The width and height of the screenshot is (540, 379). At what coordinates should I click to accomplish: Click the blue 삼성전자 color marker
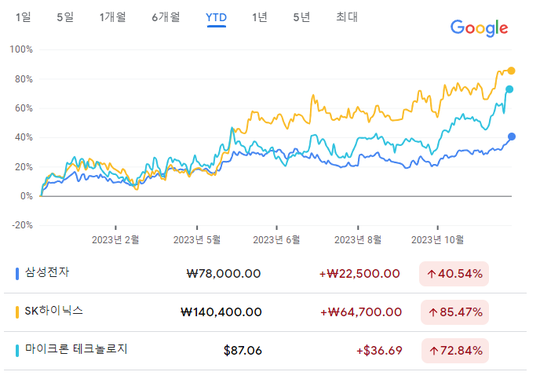coord(17,274)
